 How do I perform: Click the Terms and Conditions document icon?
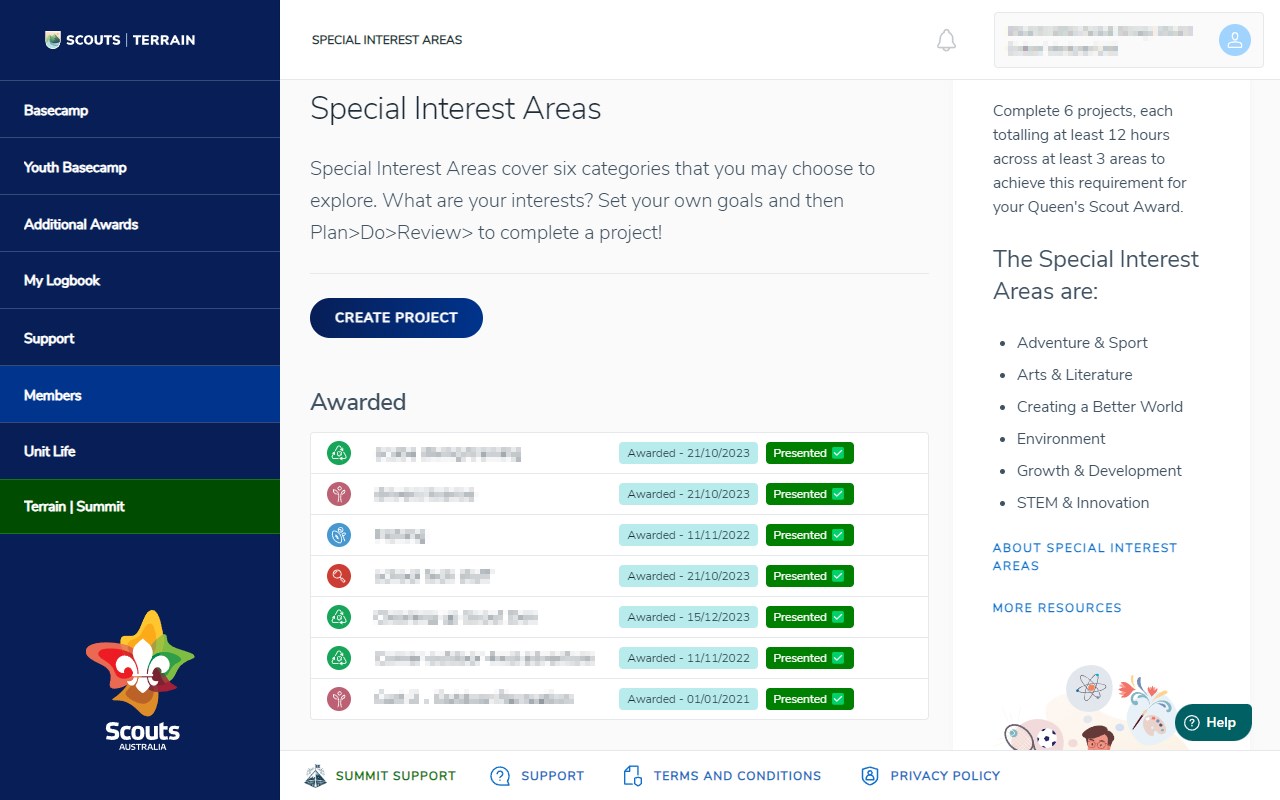coord(632,776)
